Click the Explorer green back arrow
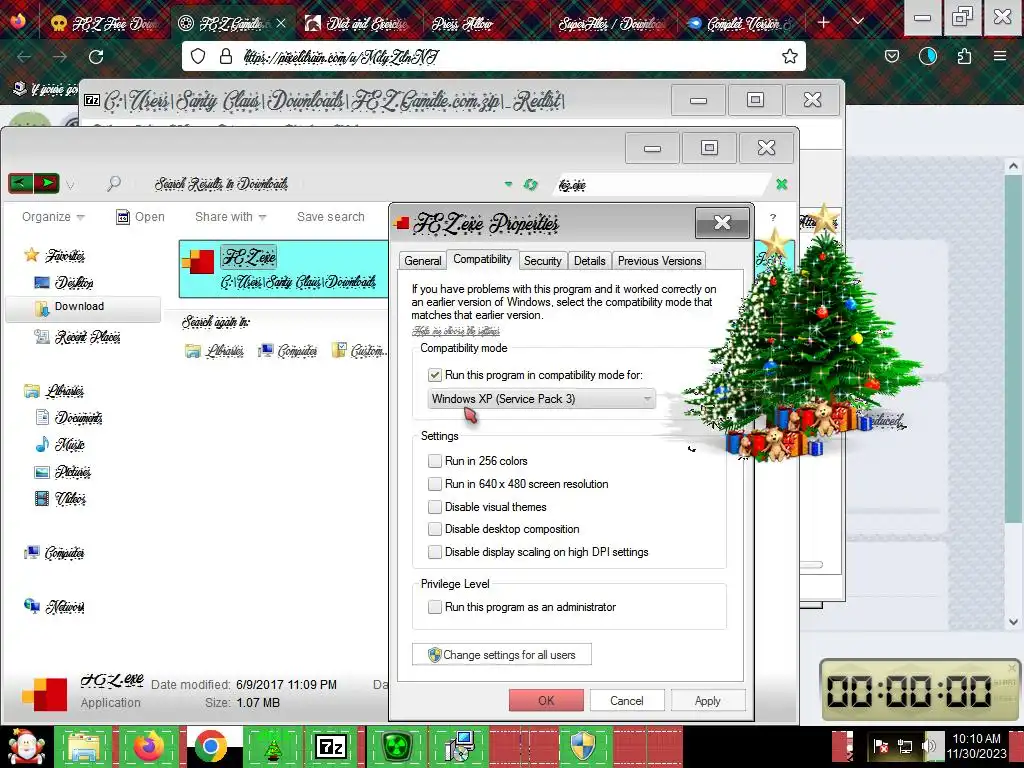 21,184
